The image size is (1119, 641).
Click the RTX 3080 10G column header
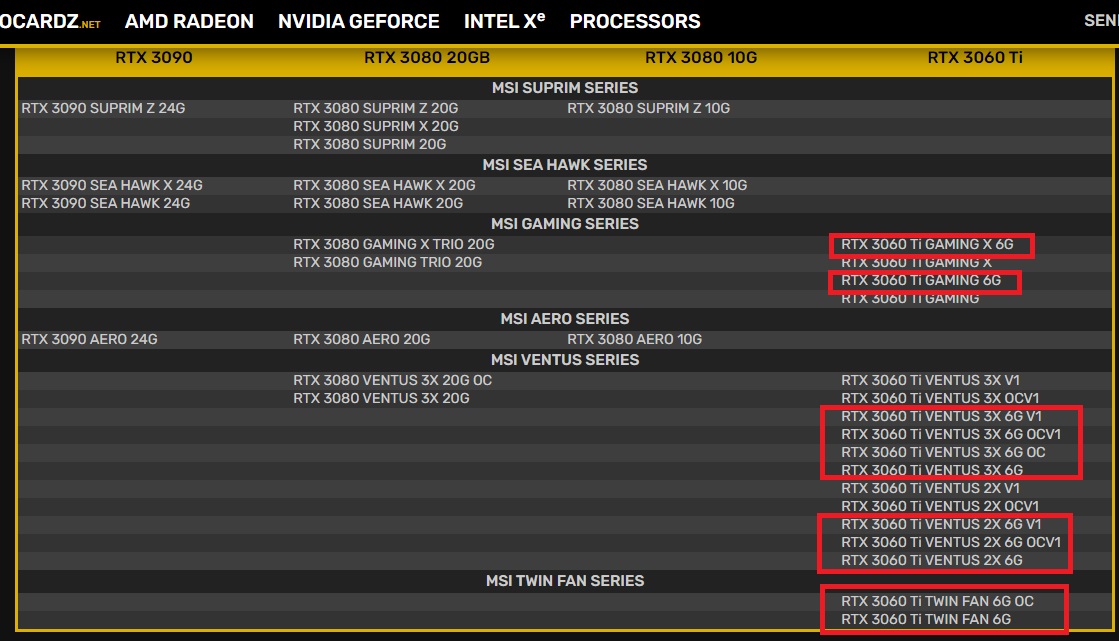[700, 57]
